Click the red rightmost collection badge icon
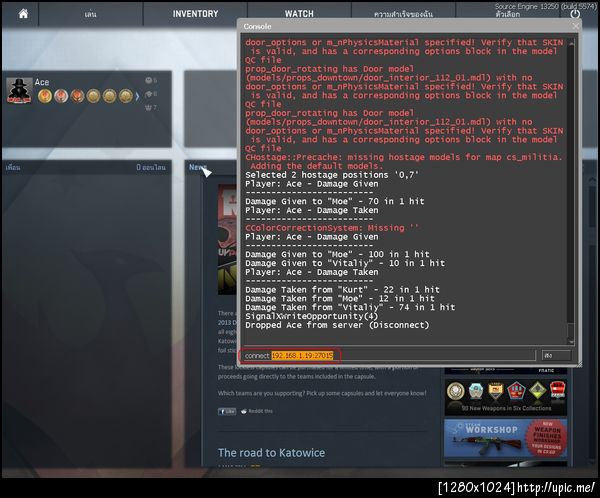 coord(557,390)
